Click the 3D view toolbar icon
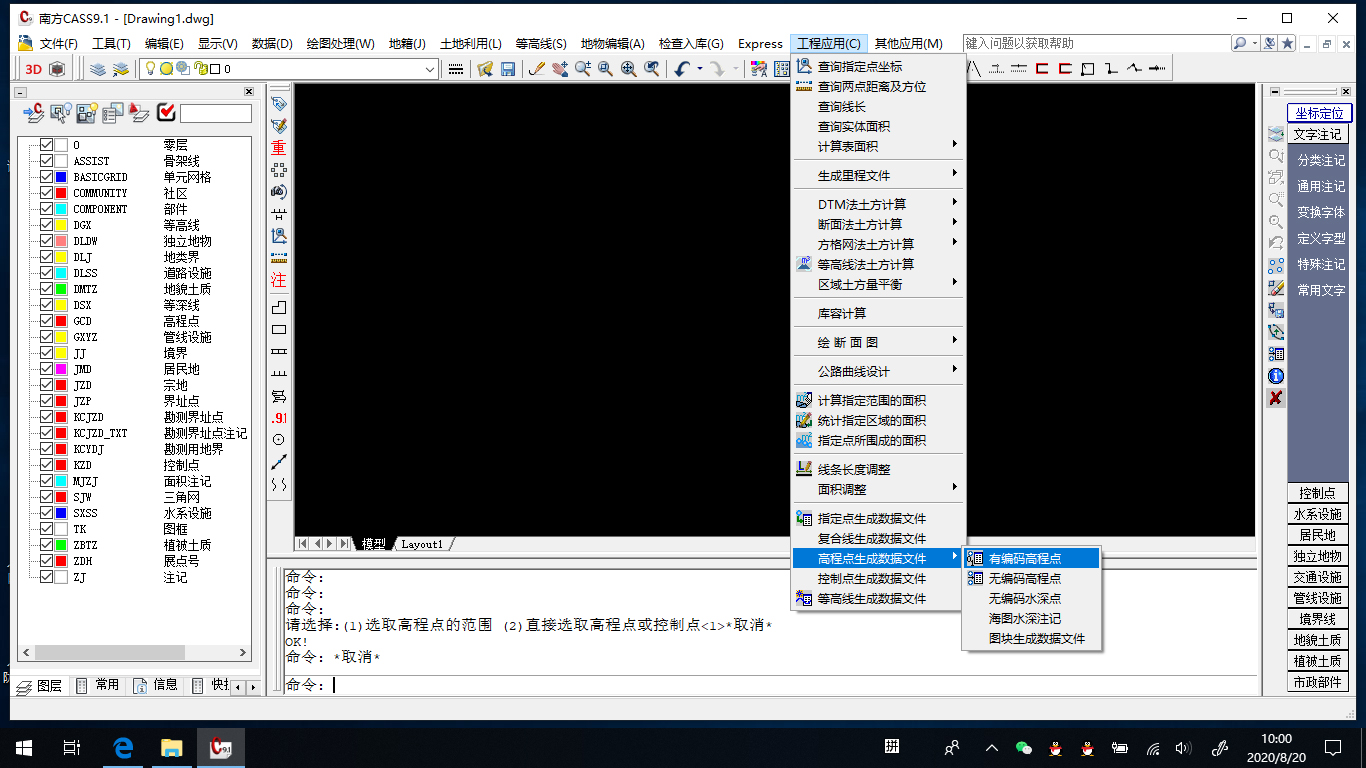 tap(33, 69)
